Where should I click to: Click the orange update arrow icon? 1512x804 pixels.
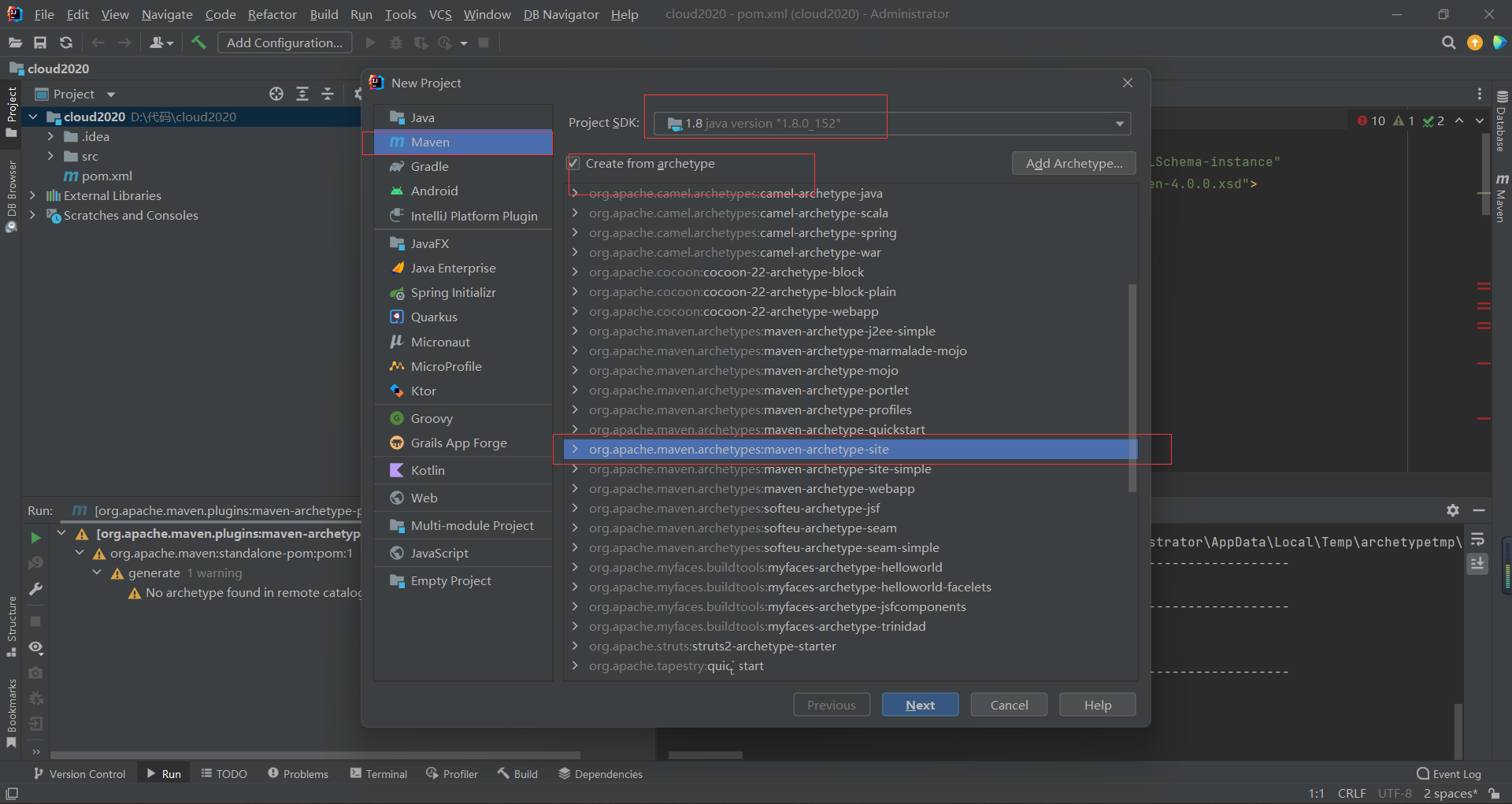pos(1475,43)
